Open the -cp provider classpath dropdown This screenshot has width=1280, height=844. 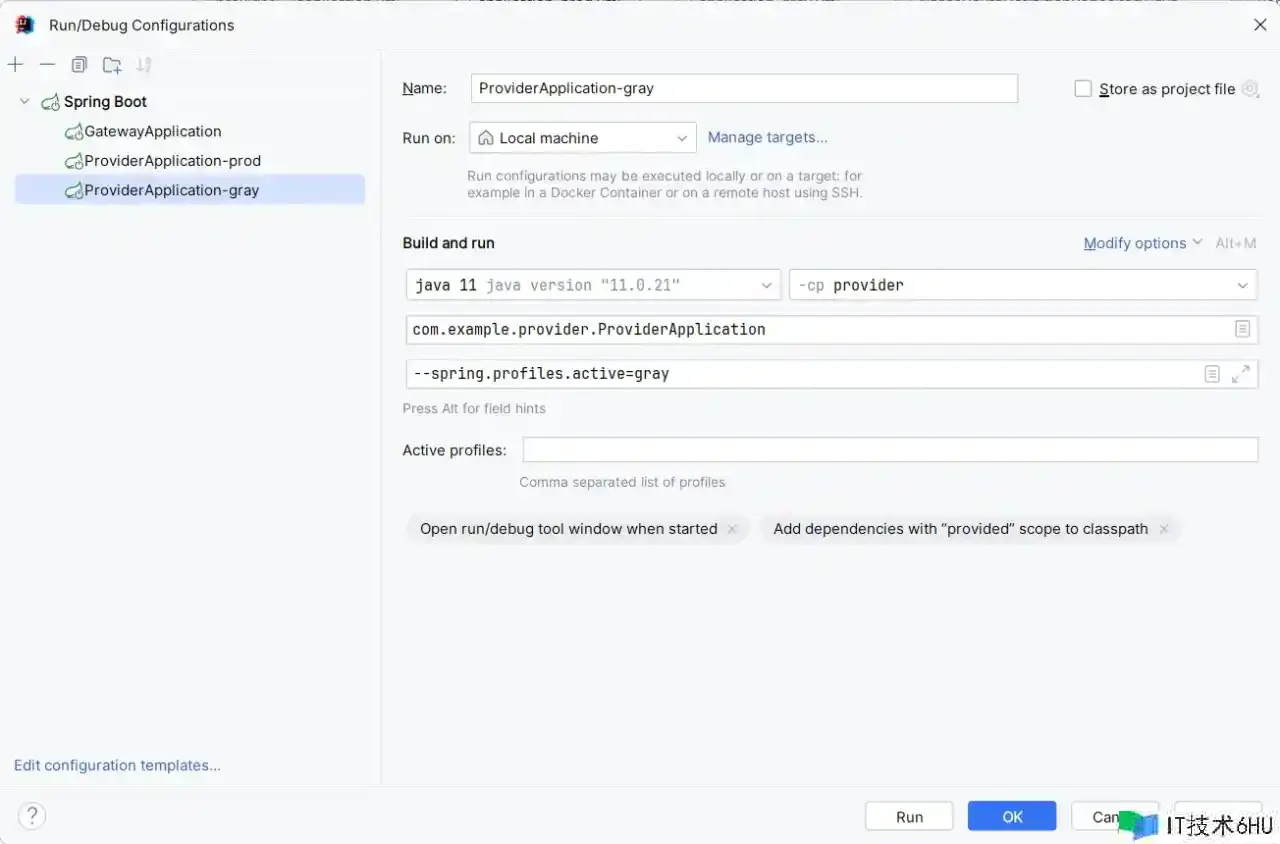1022,285
